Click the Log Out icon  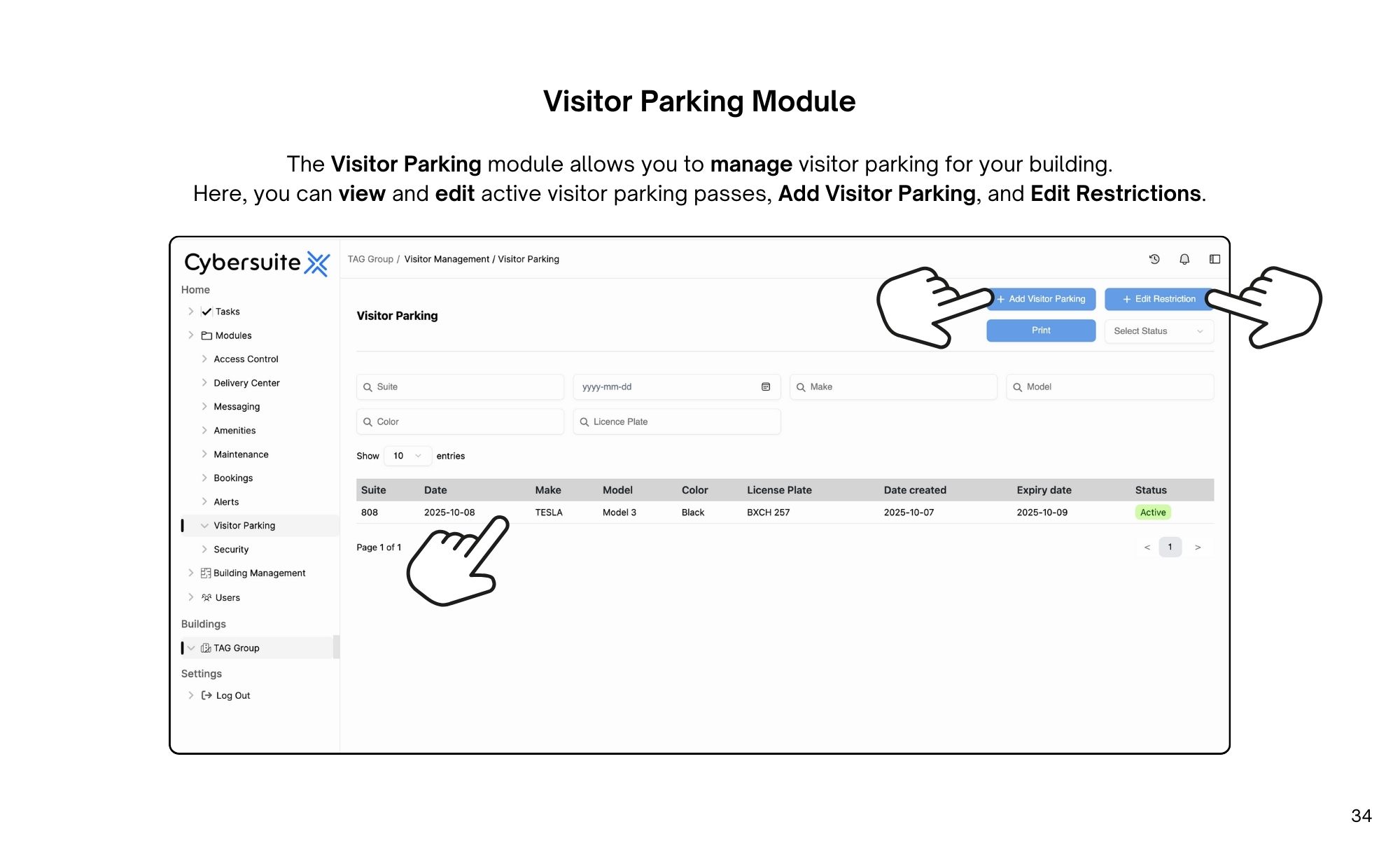tap(206, 695)
